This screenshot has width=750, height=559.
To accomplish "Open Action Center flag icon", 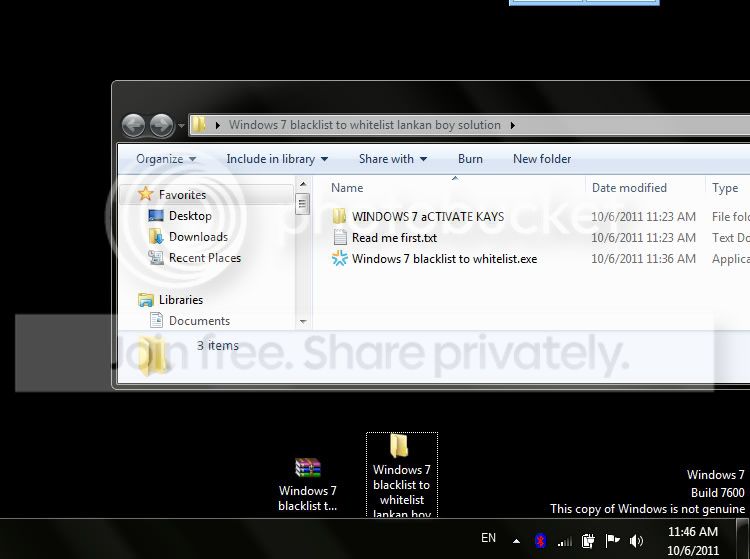I will (x=612, y=541).
